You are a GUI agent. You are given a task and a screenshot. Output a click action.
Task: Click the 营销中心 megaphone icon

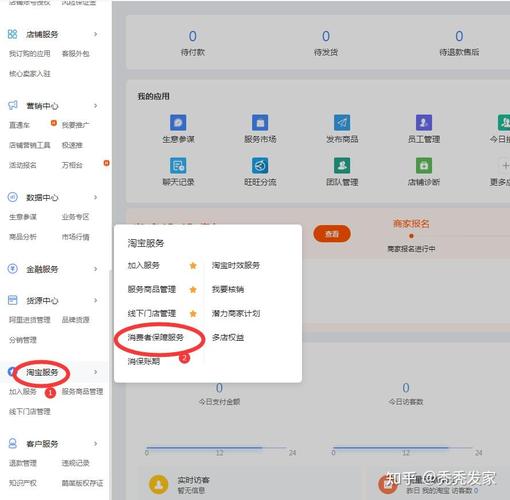(x=13, y=105)
